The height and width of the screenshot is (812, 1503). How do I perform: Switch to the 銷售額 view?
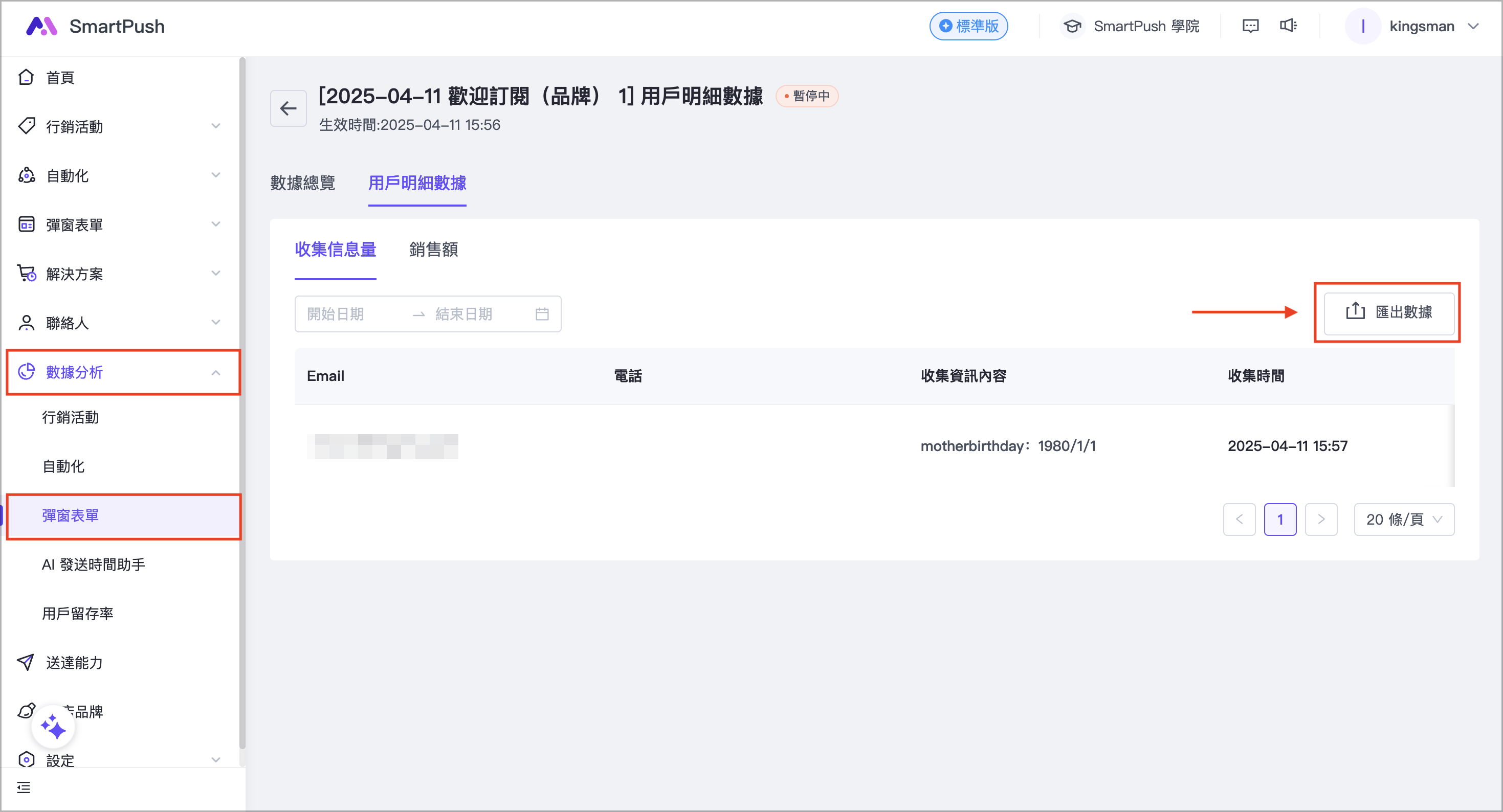(x=433, y=250)
